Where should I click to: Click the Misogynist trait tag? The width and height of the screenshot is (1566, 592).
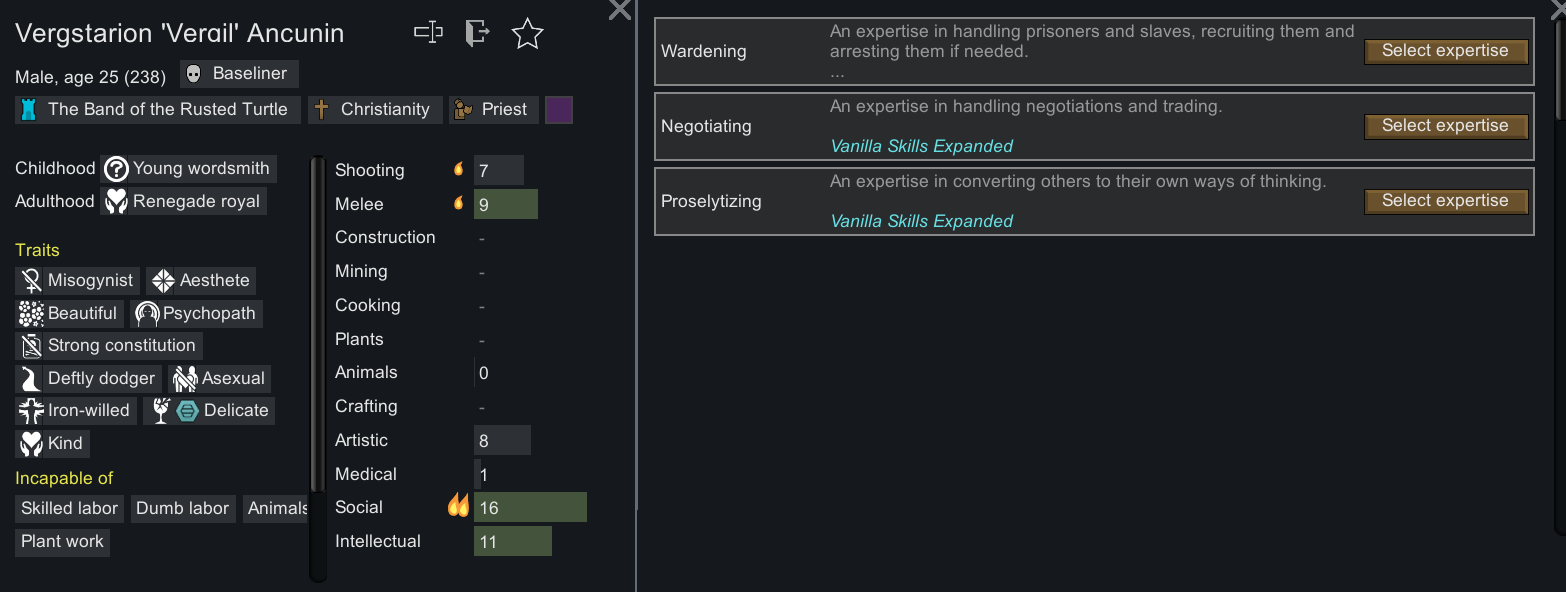point(78,281)
